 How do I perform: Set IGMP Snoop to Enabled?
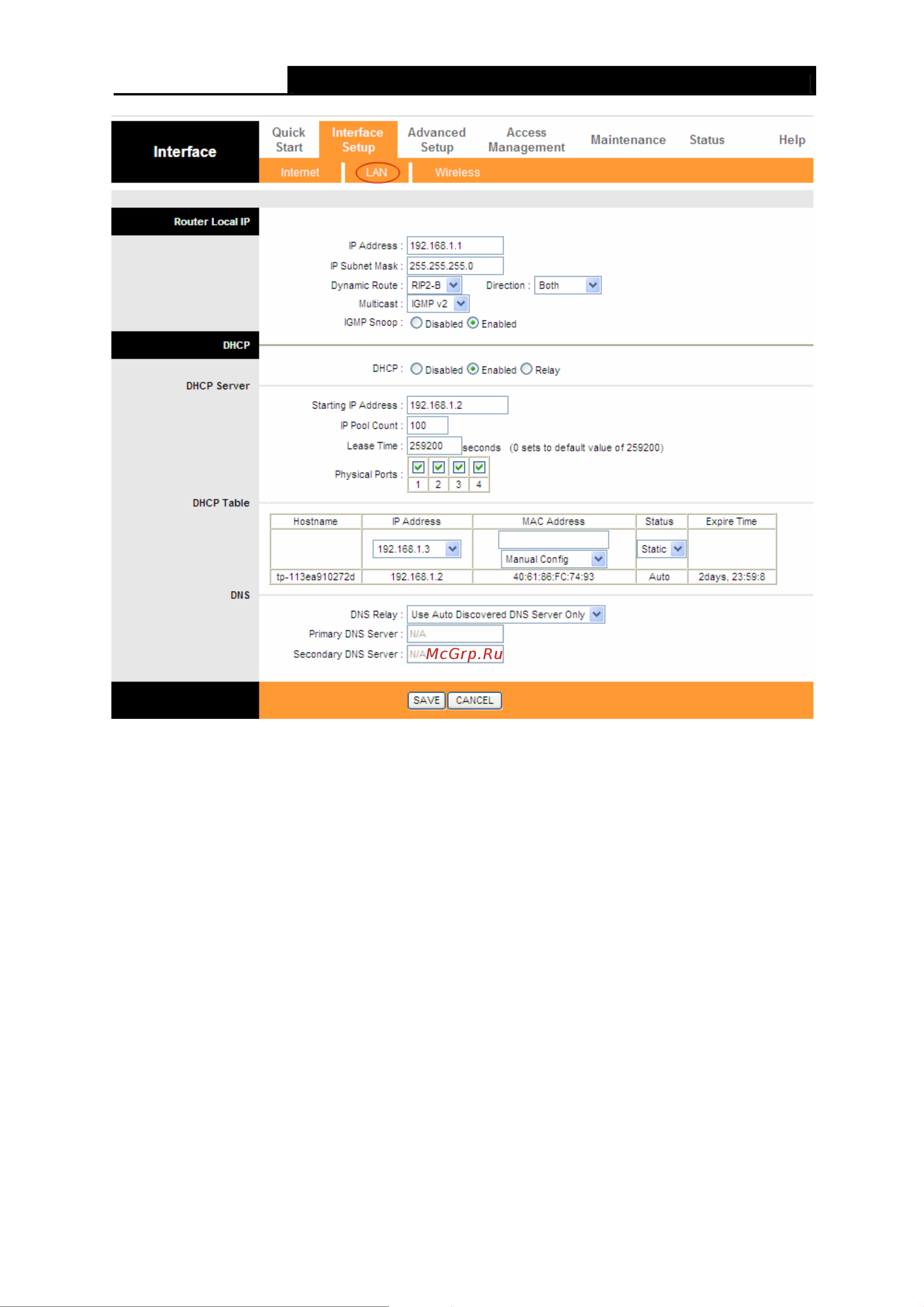coord(472,323)
